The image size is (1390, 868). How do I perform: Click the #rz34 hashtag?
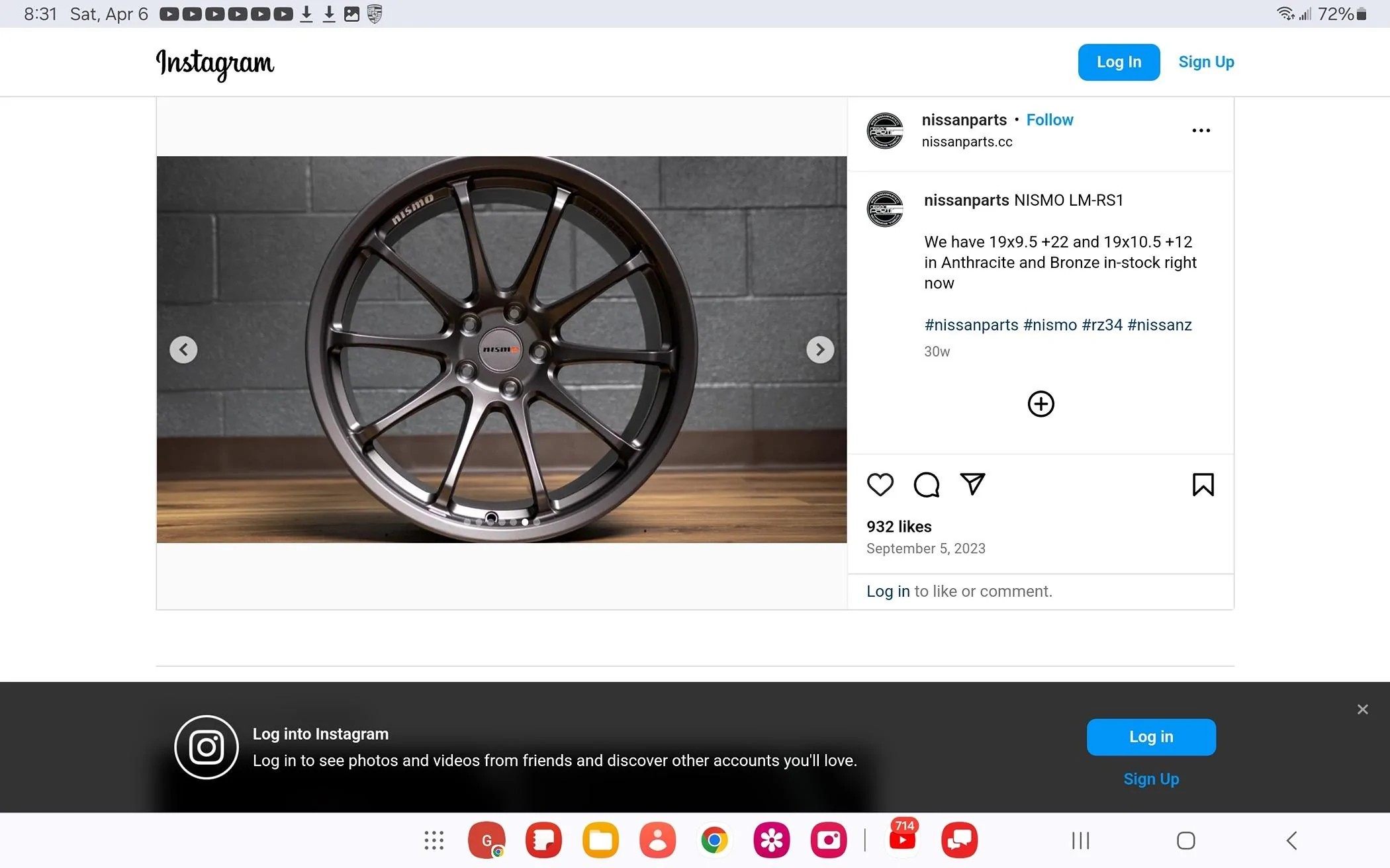(x=1102, y=325)
